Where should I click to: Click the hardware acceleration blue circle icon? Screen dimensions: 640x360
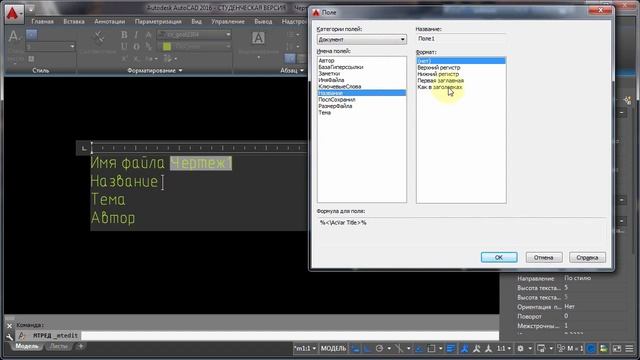(x=591, y=349)
